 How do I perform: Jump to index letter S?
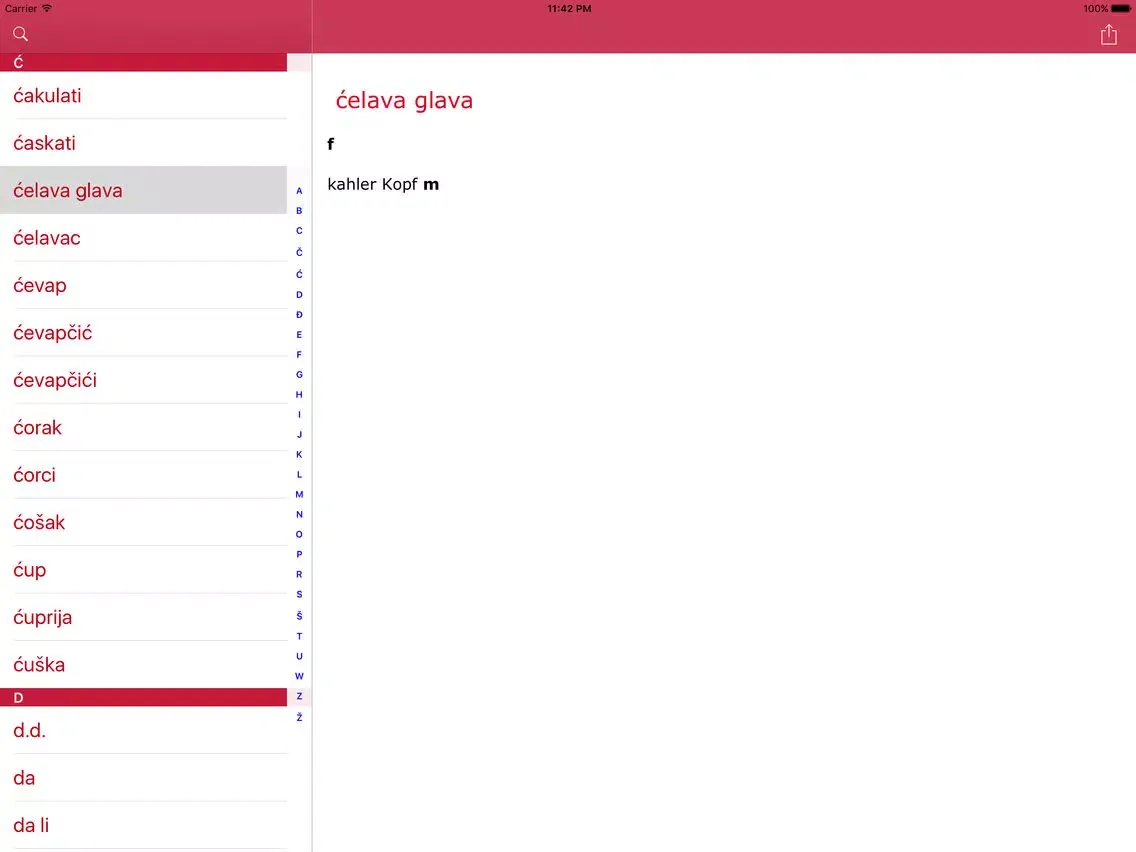[299, 595]
